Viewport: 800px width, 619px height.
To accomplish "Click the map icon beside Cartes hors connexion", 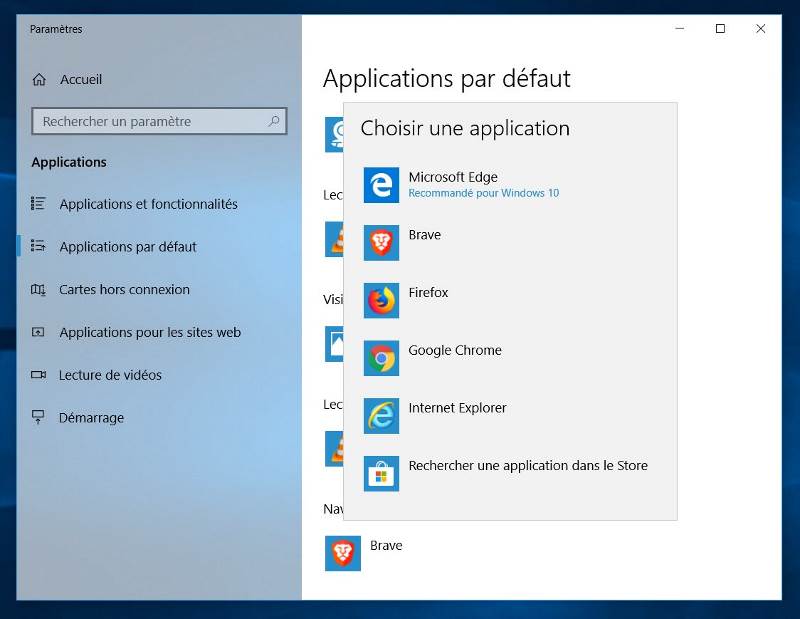I will tap(38, 289).
